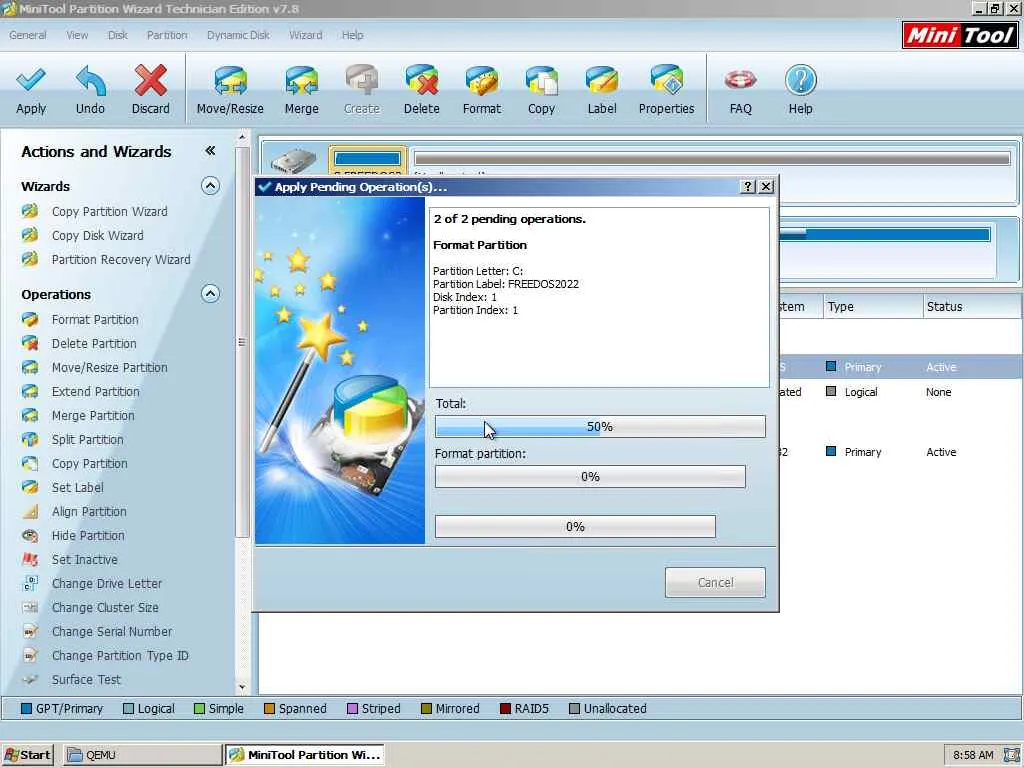Choose Surface Test operation
Image resolution: width=1024 pixels, height=768 pixels.
86,680
